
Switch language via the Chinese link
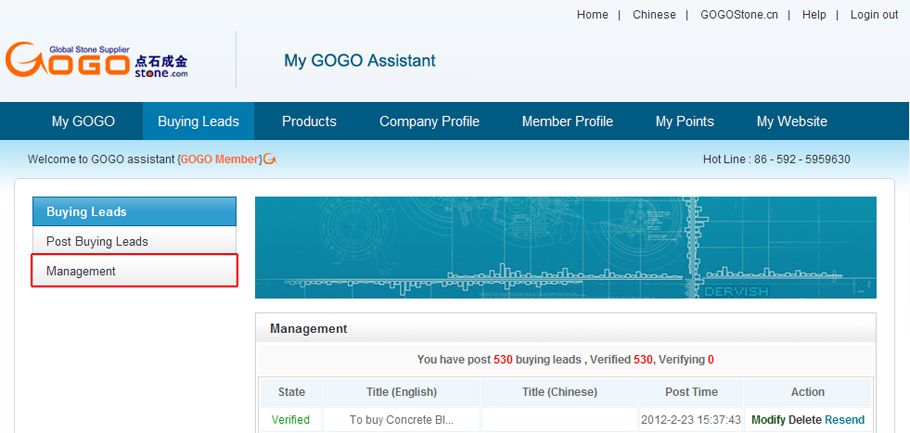tap(654, 15)
